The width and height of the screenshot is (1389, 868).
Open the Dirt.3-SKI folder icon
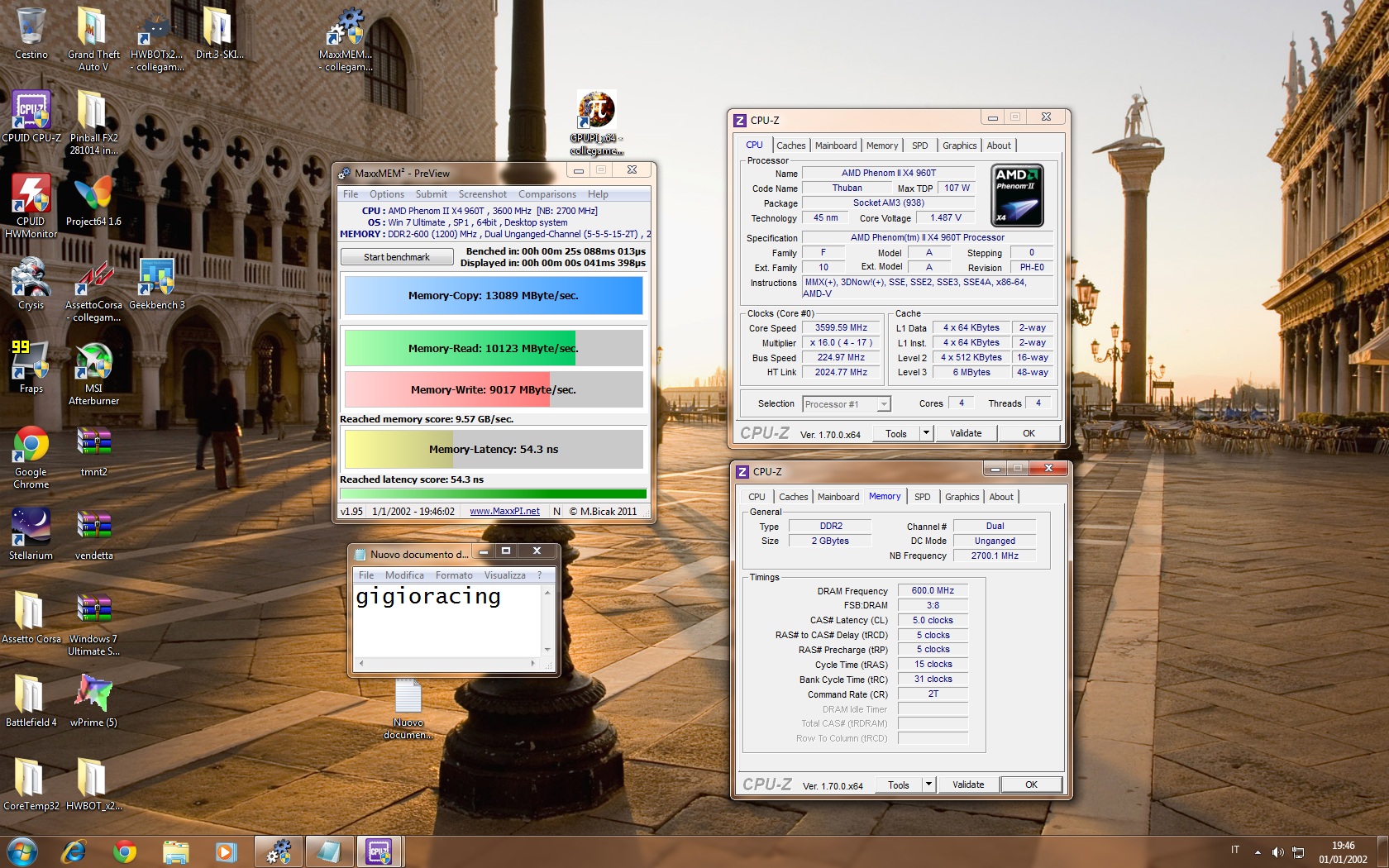(x=219, y=33)
